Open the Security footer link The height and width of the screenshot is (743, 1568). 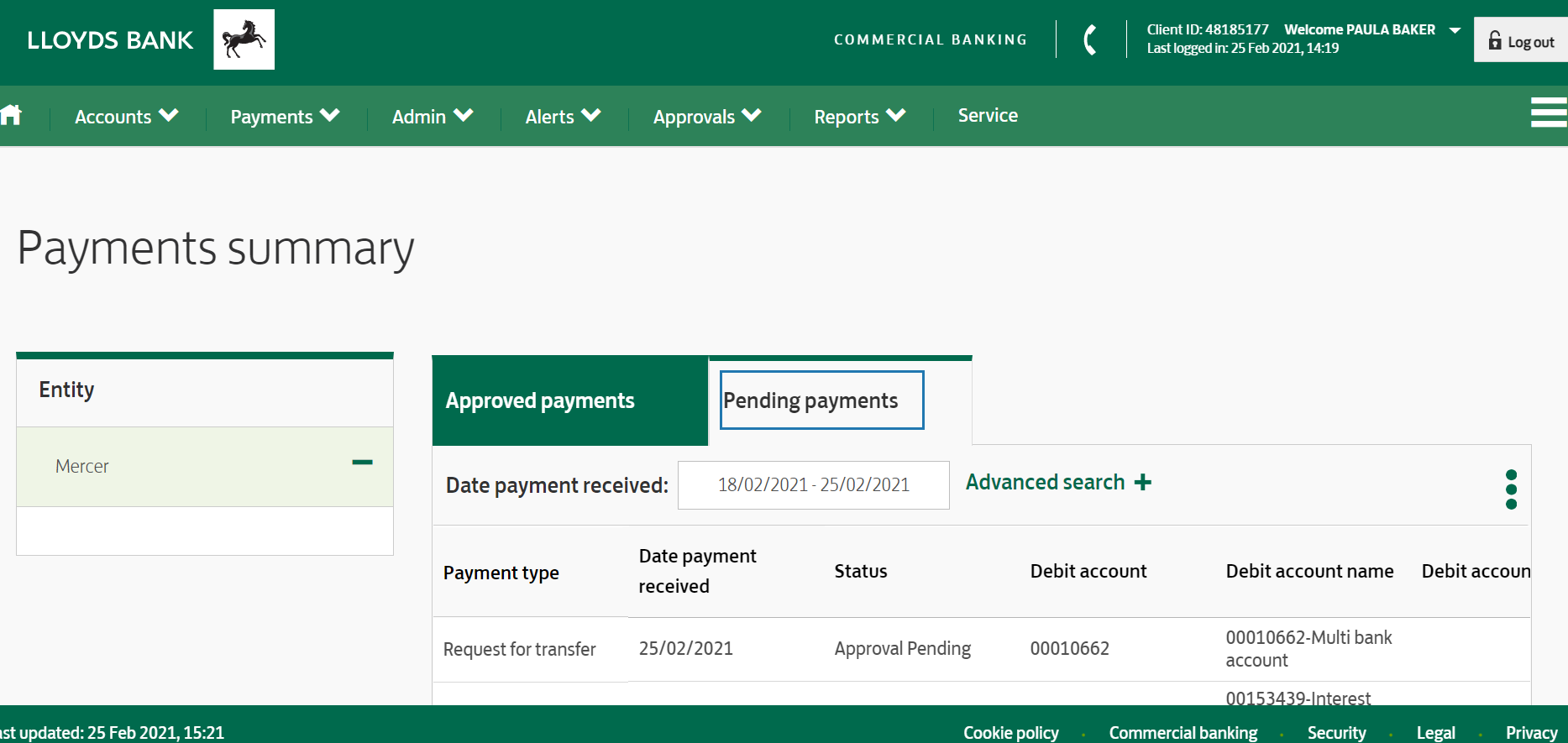(x=1337, y=732)
